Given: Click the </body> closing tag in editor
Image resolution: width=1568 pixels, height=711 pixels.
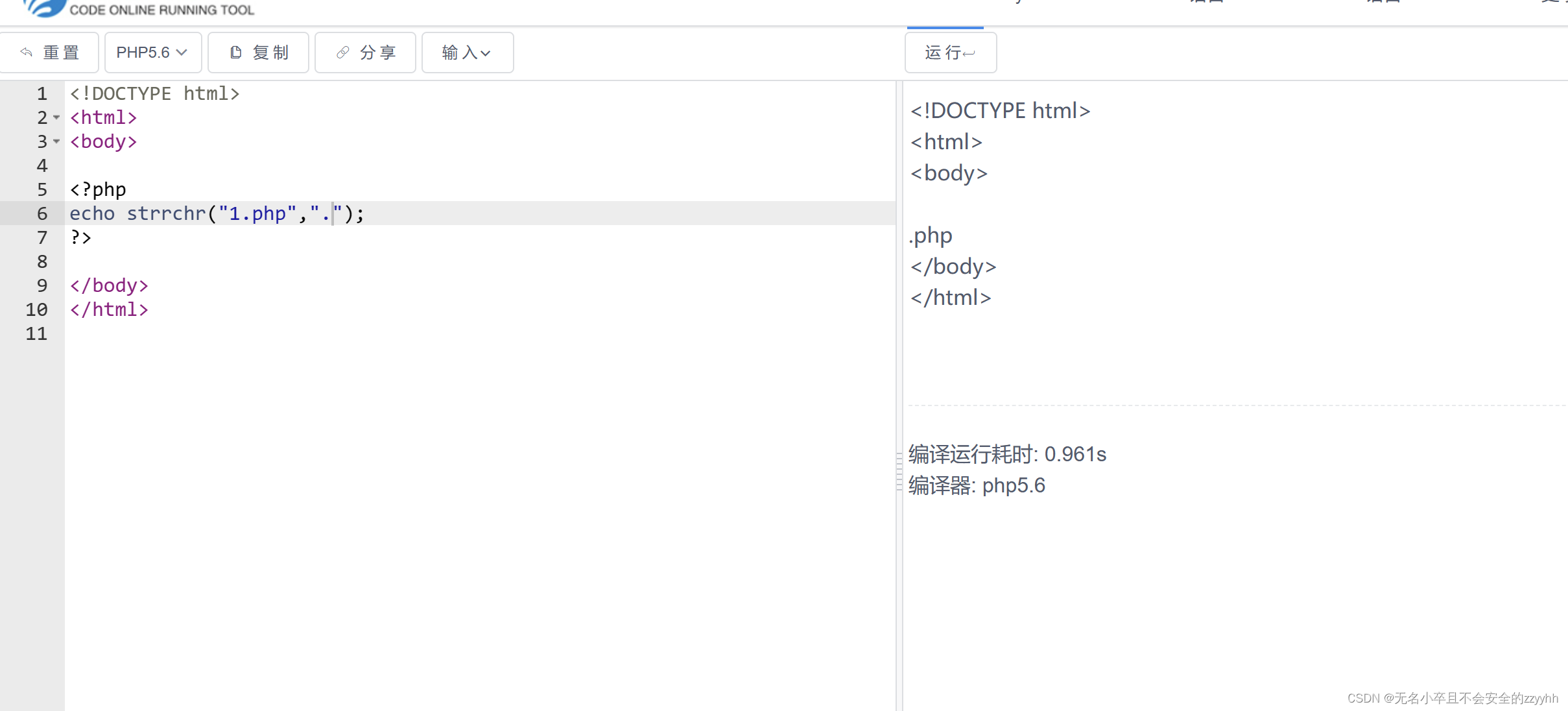Looking at the screenshot, I should tap(109, 285).
